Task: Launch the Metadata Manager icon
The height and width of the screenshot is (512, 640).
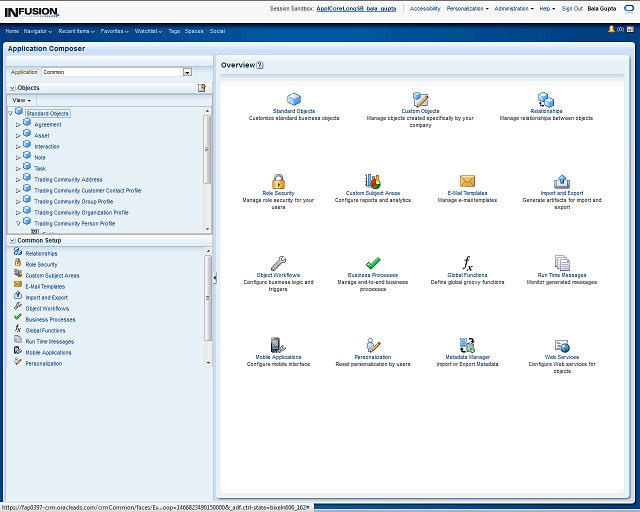Action: [x=467, y=345]
